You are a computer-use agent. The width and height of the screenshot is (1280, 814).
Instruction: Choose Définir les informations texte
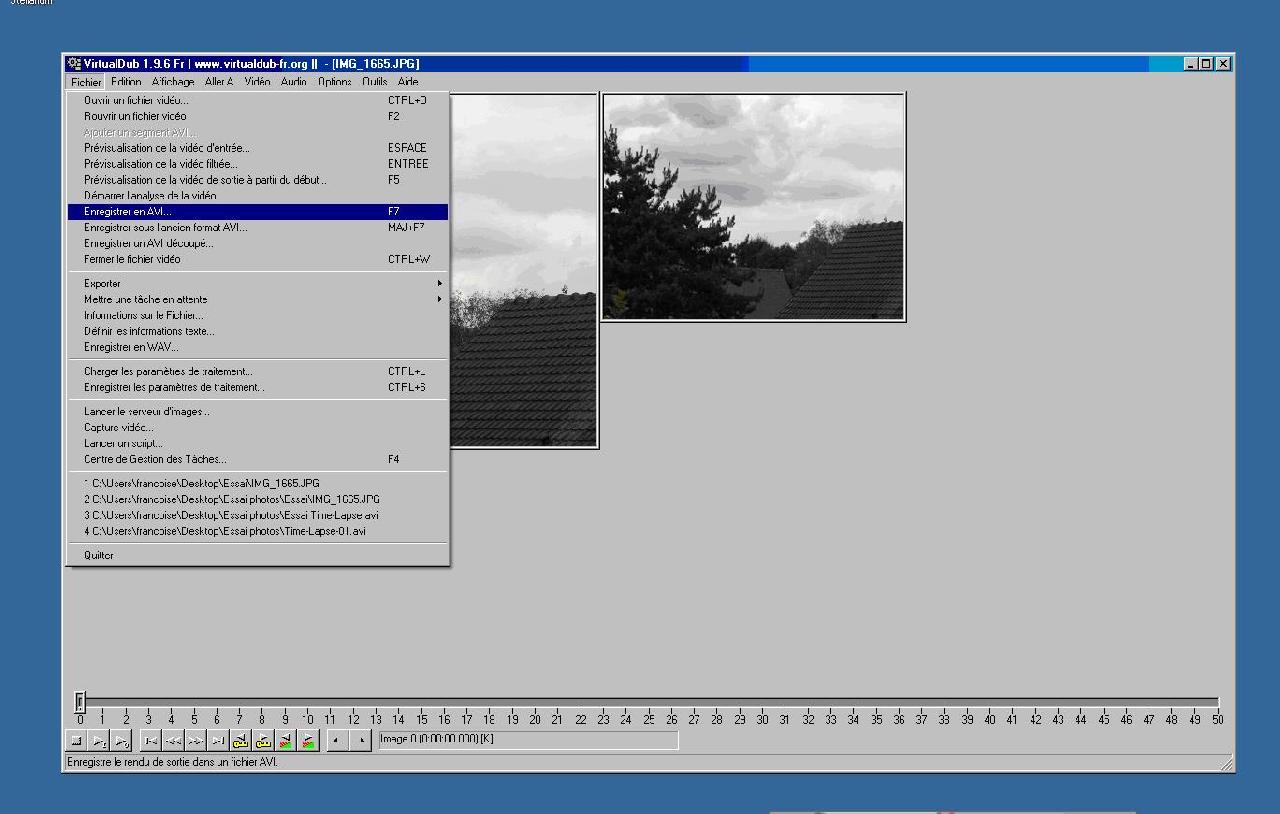[258, 331]
